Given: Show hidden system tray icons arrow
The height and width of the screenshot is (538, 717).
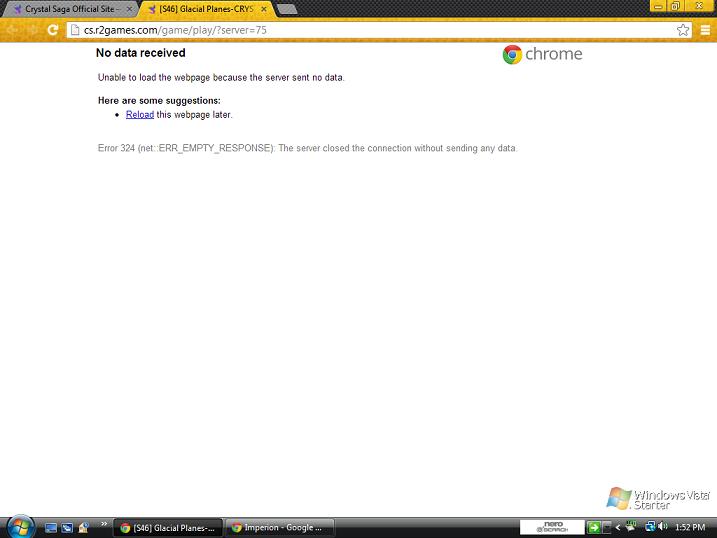Looking at the screenshot, I should pos(619,527).
